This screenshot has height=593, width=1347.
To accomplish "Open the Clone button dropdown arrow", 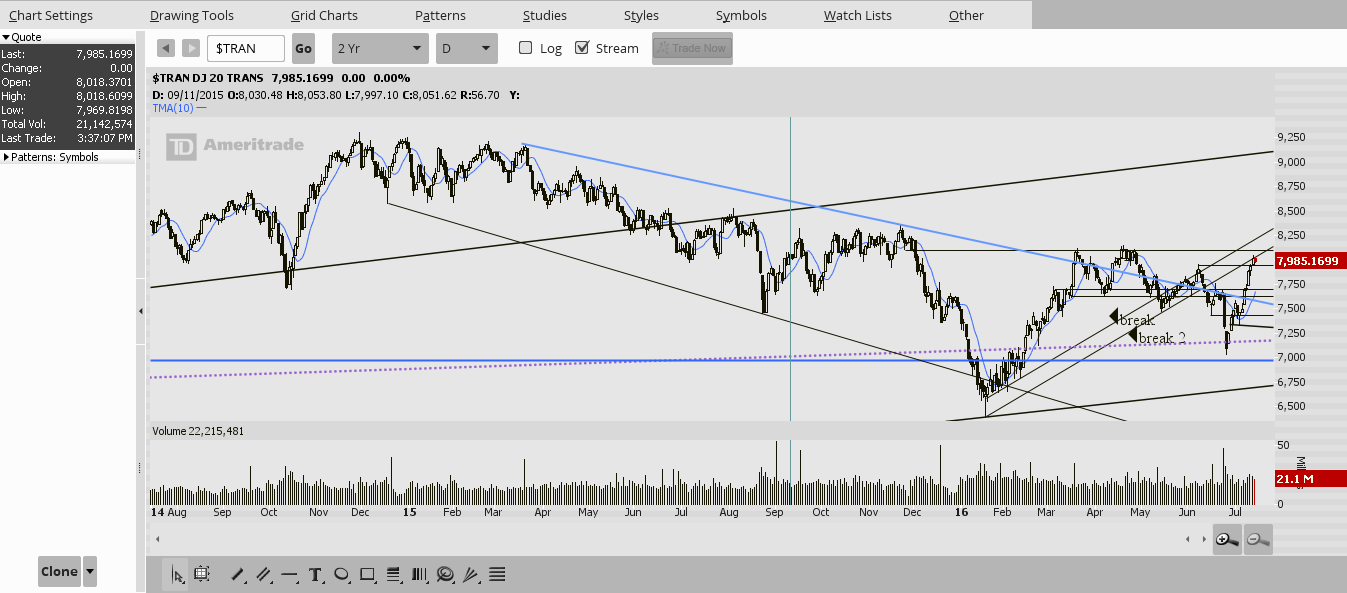I will pos(90,572).
